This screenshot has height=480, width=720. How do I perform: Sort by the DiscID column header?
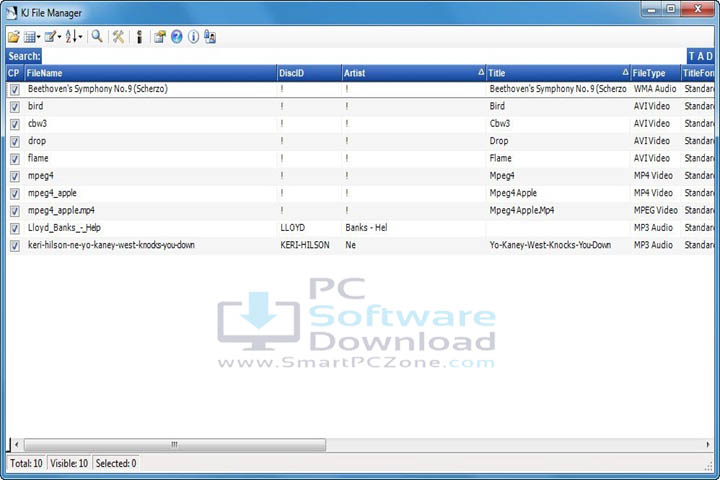309,73
